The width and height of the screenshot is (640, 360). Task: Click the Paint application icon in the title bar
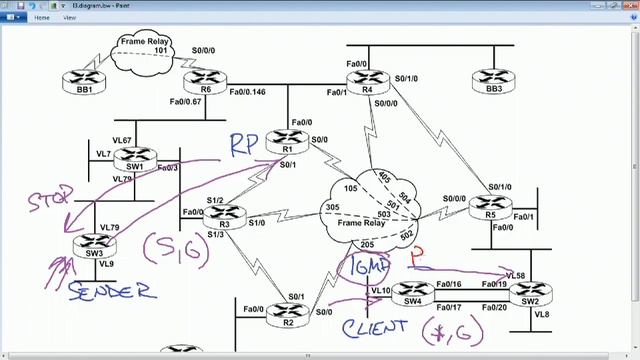pyautogui.click(x=5, y=6)
